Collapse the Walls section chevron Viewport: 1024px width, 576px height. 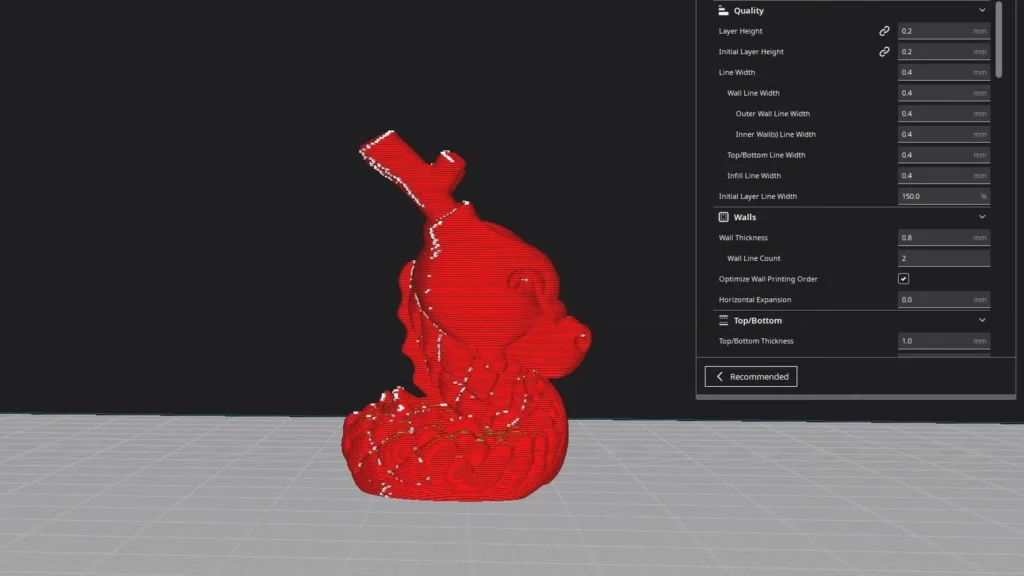point(982,217)
